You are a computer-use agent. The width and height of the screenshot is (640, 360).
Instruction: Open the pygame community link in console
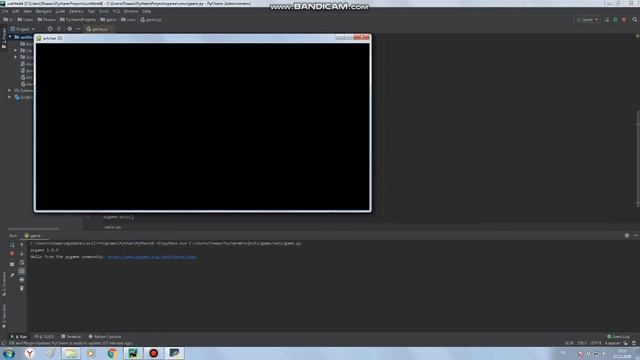coord(151,257)
